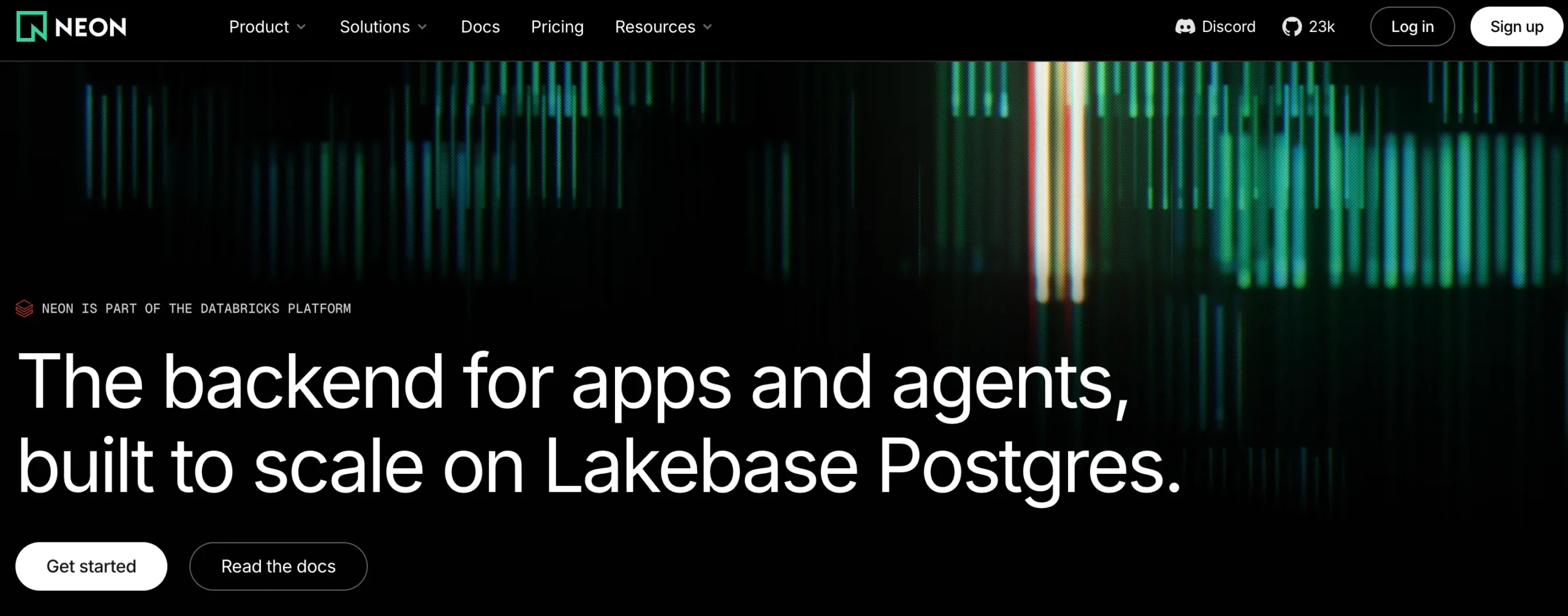Expand the Product menu chevron
This screenshot has width=1568, height=616.
301,27
